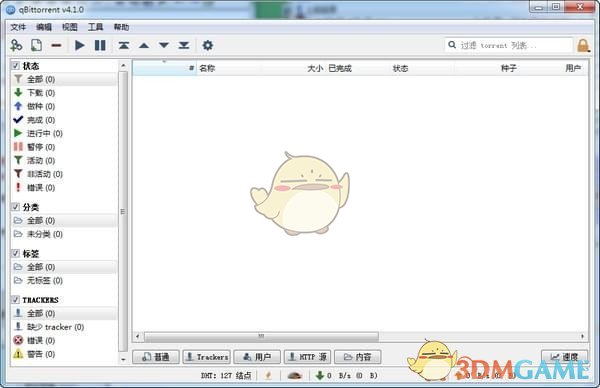The width and height of the screenshot is (600, 388).
Task: Select 未分类 (0) category filter
Action: click(x=64, y=234)
